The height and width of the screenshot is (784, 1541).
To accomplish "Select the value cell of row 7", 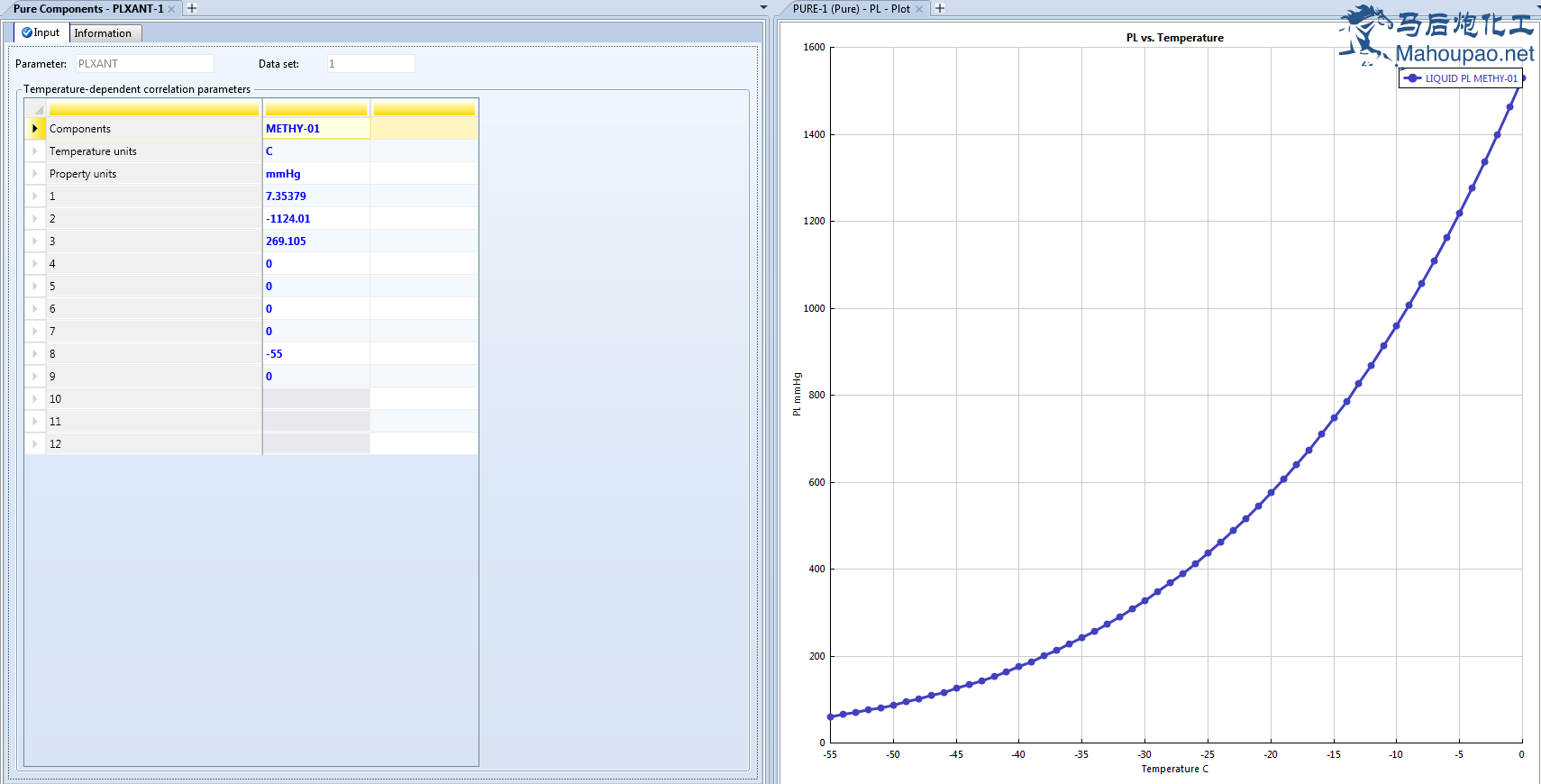I will 316,332.
